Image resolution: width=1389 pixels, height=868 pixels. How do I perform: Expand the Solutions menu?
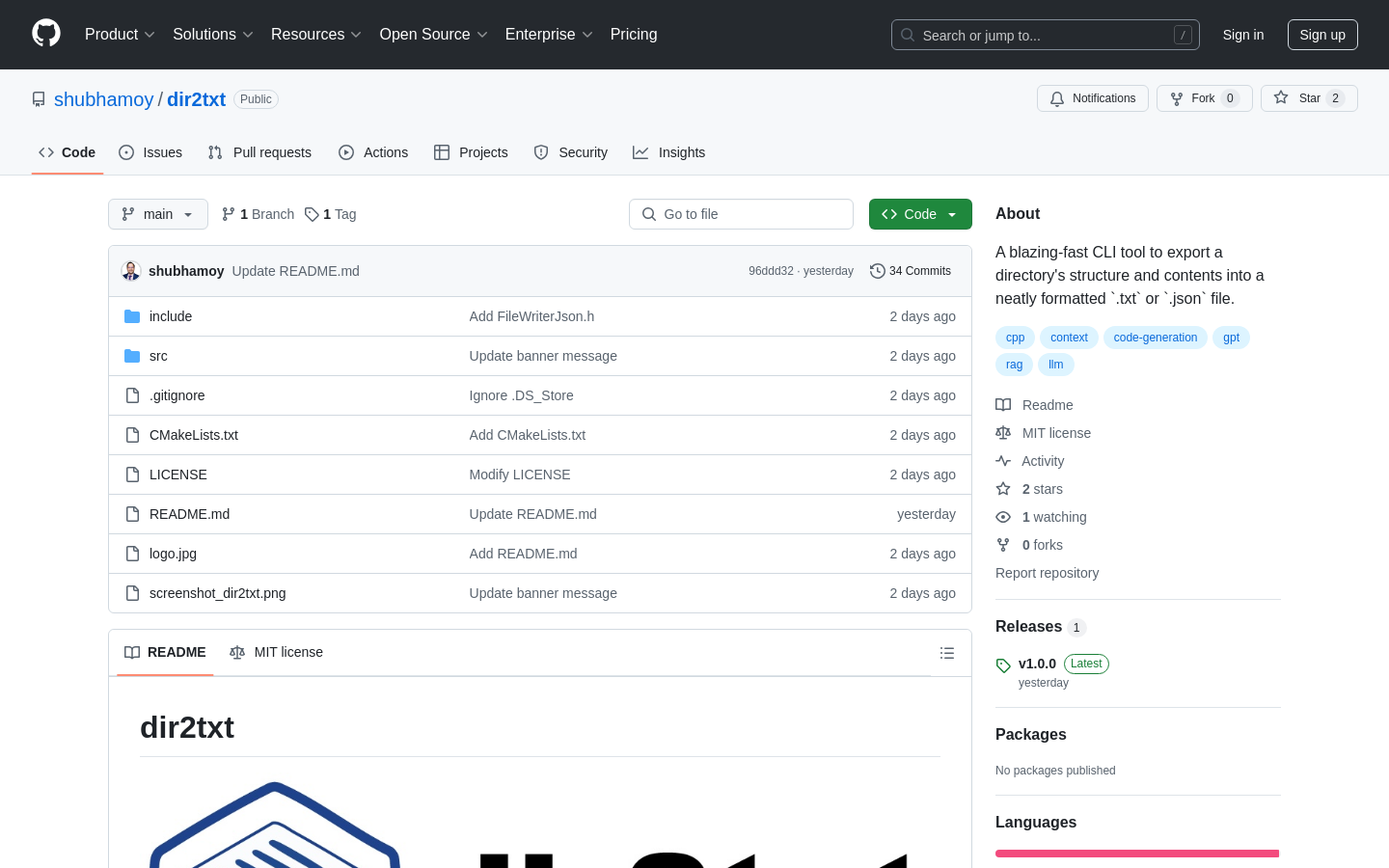[212, 34]
